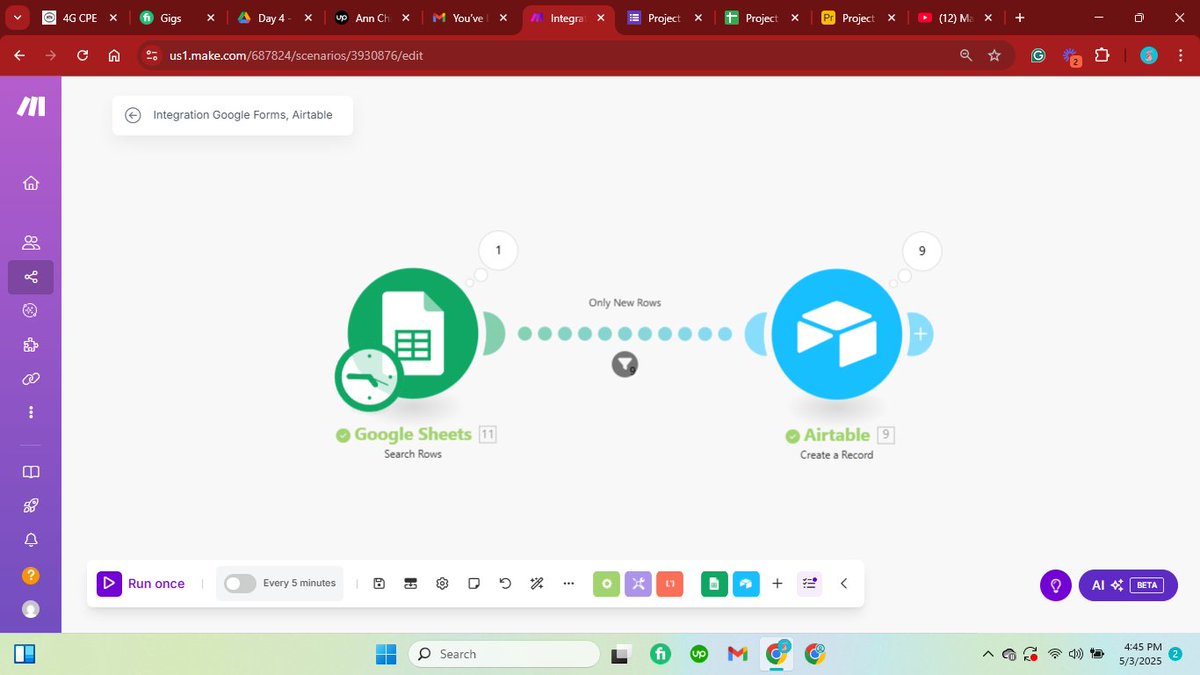The image size is (1200, 675).
Task: Open the orange Text parser tools button
Action: pyautogui.click(x=670, y=583)
